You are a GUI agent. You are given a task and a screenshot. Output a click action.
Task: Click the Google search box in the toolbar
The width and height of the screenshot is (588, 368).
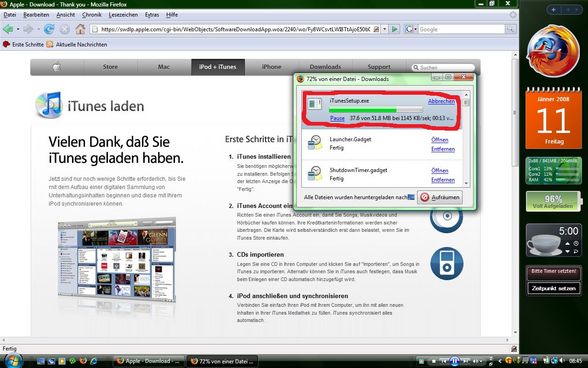point(461,29)
